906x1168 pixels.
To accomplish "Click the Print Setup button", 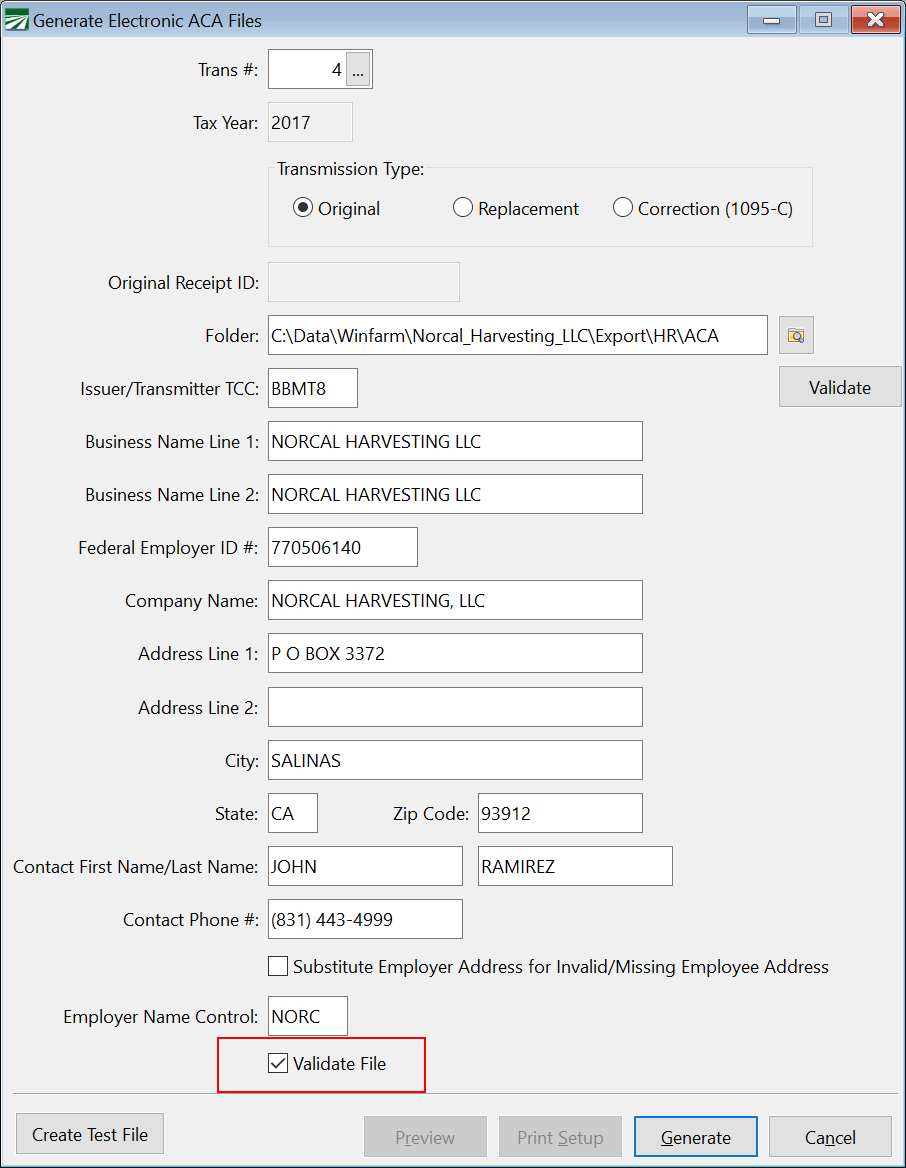I will coord(560,1137).
